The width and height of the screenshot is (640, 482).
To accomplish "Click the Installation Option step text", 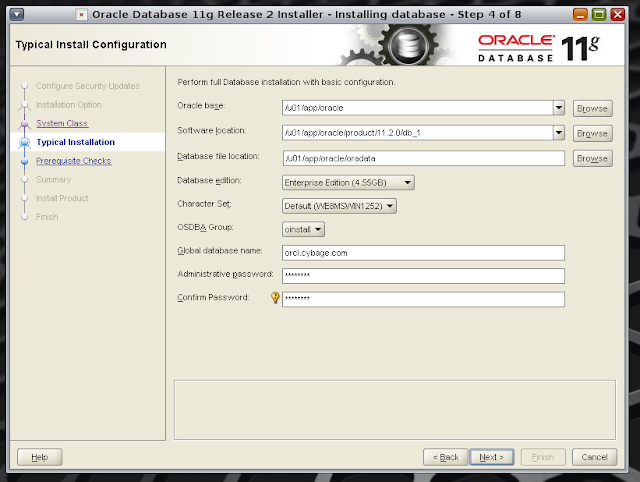I will [x=69, y=105].
